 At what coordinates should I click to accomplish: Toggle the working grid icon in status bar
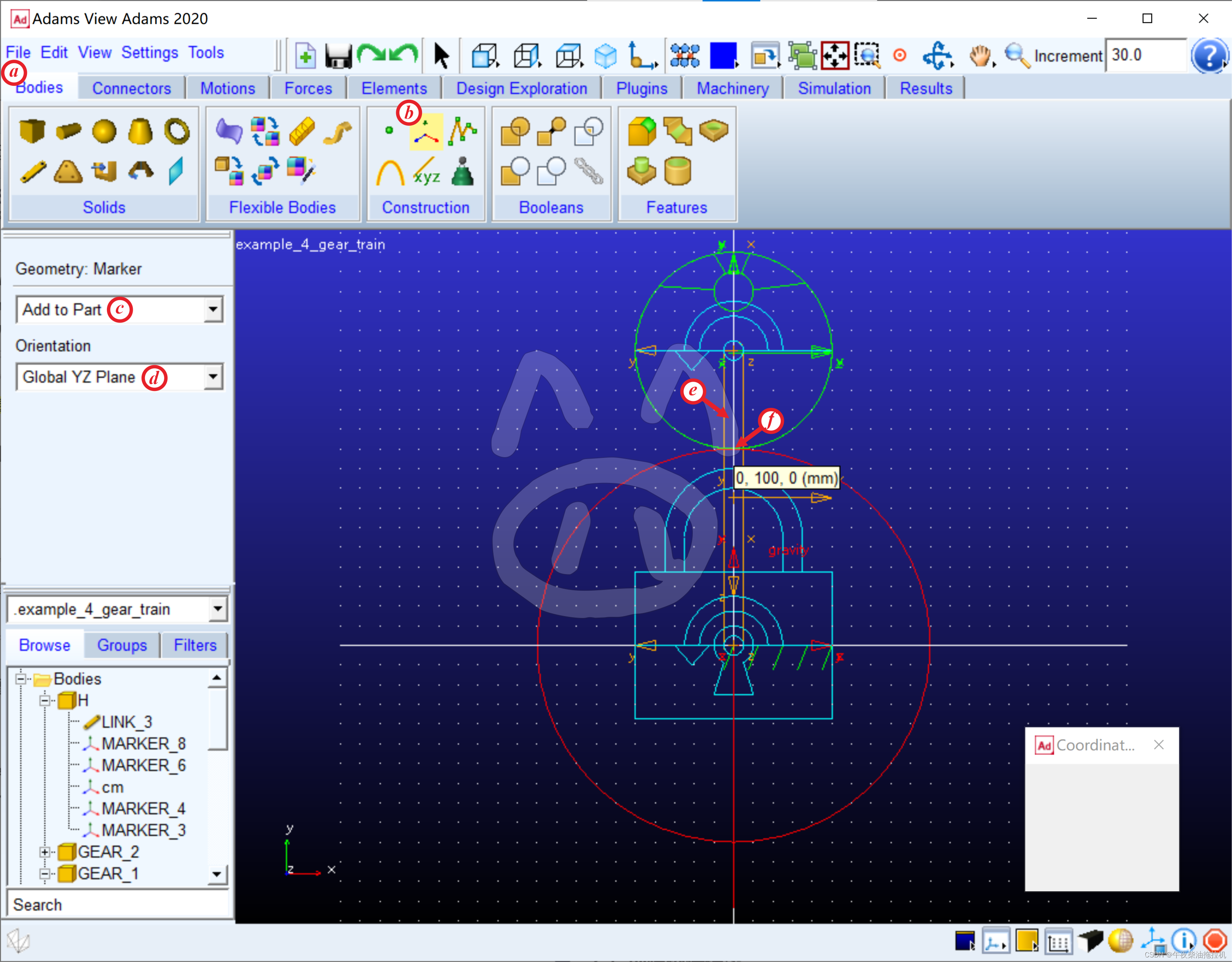(x=1059, y=942)
